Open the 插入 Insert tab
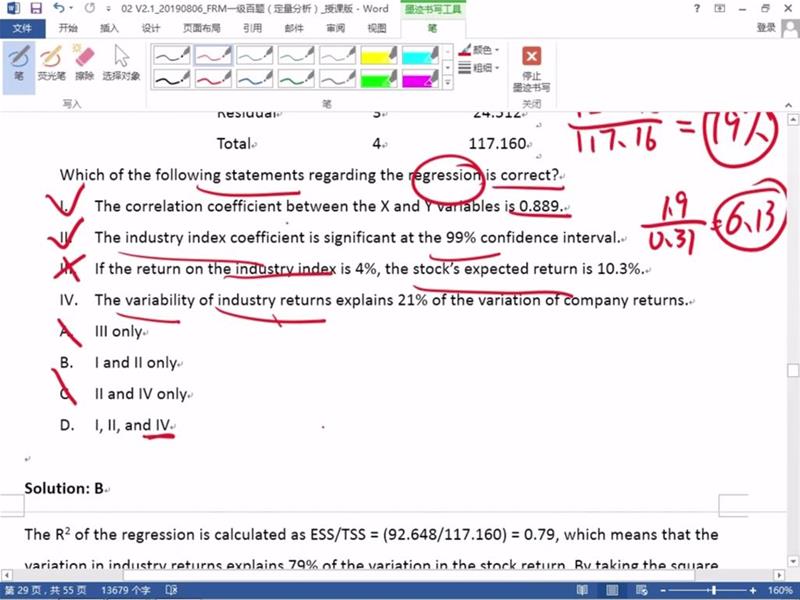The width and height of the screenshot is (800, 600). coord(109,28)
